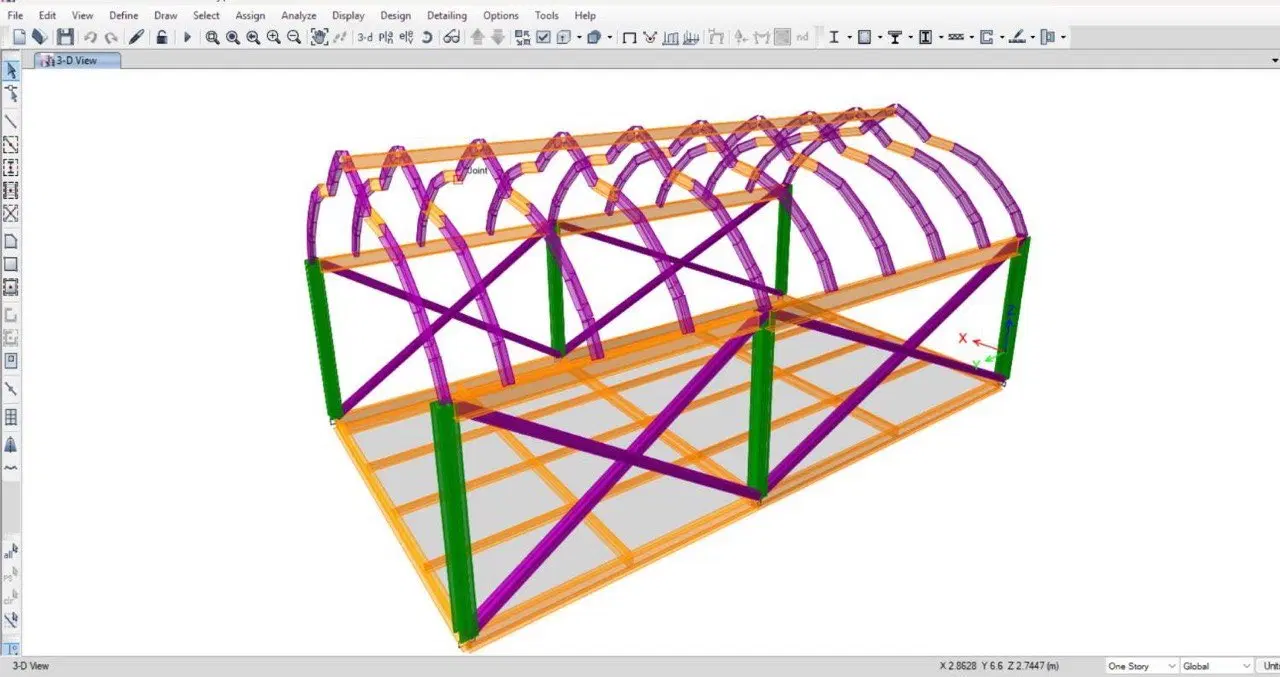Toggle the lock model padlock

pos(161,37)
